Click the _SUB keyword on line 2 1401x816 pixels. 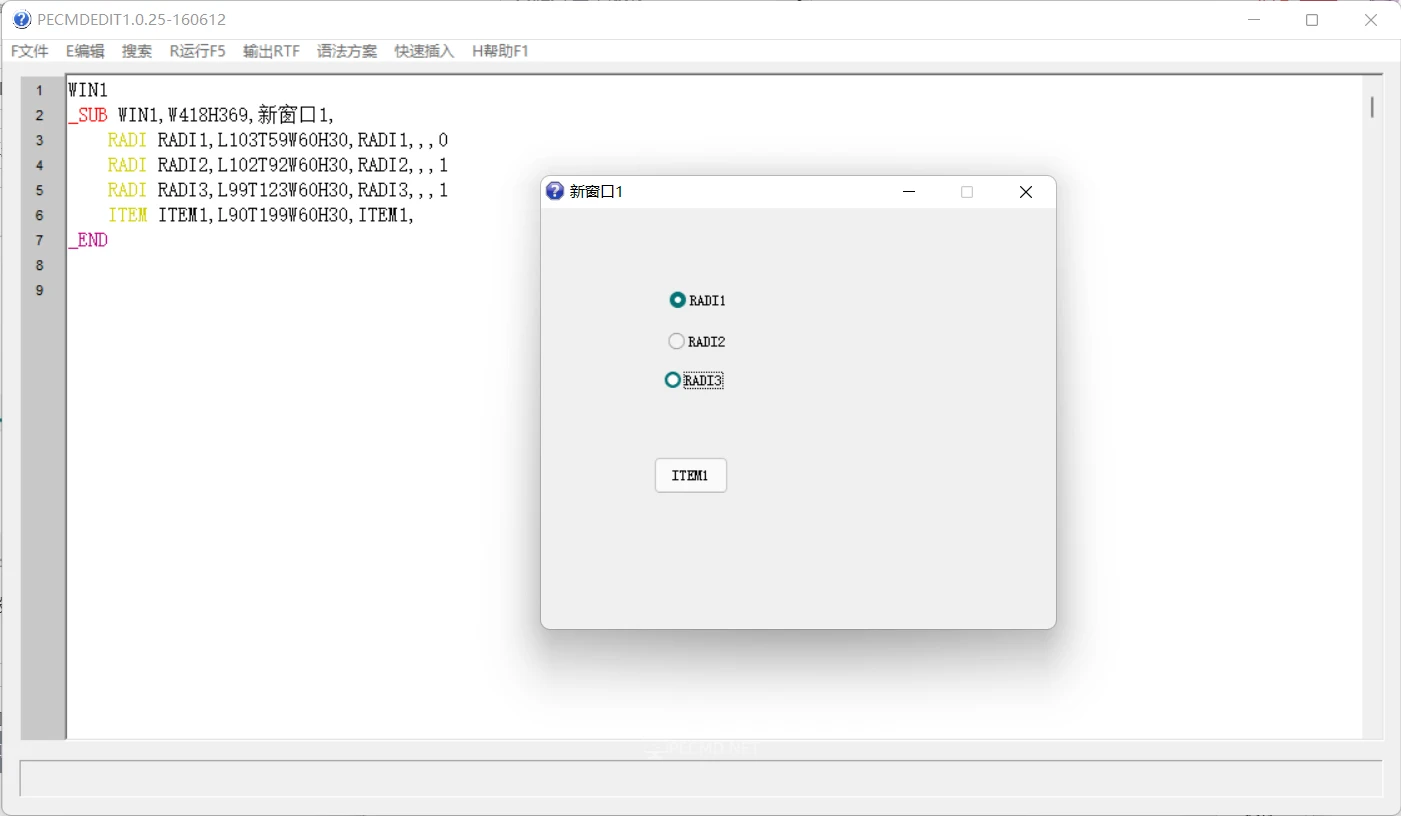pos(88,115)
